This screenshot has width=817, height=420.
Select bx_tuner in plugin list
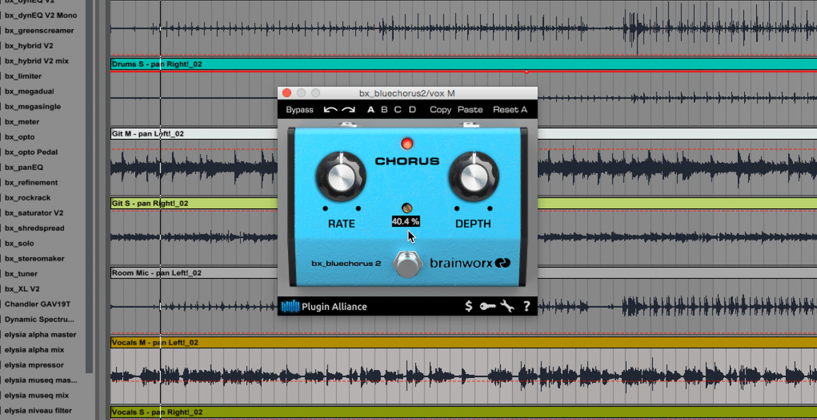(x=21, y=274)
